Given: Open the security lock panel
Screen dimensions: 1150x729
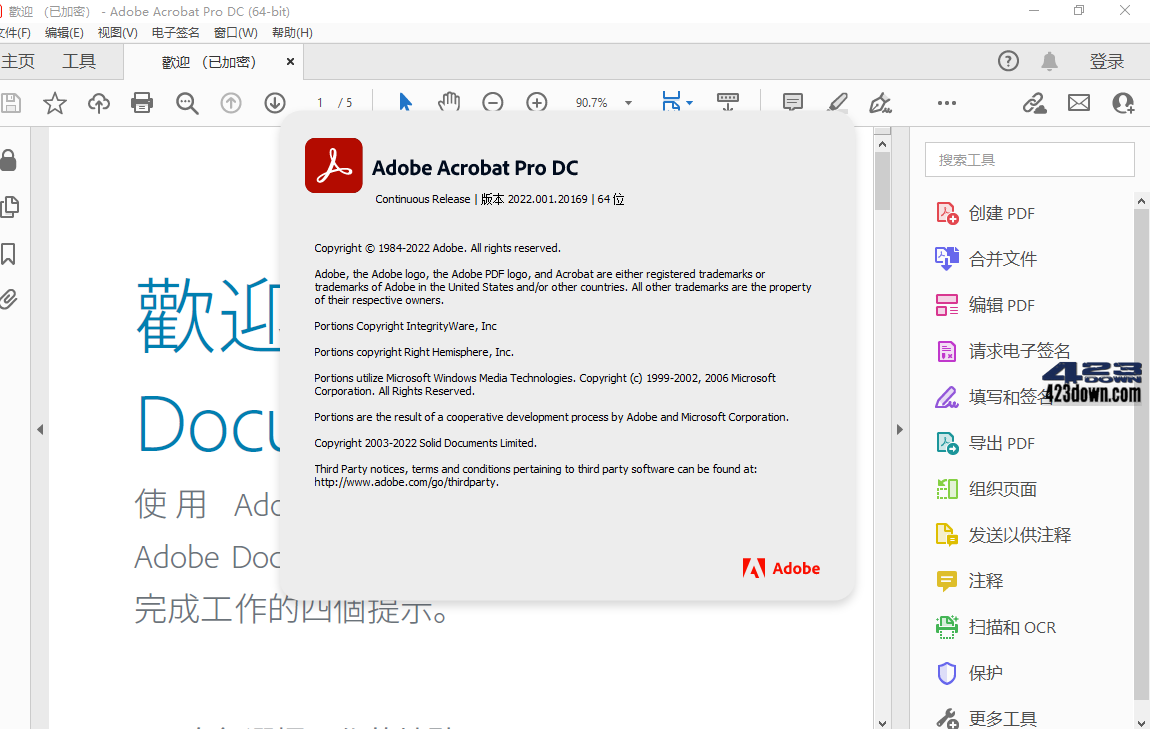Looking at the screenshot, I should tap(8, 160).
